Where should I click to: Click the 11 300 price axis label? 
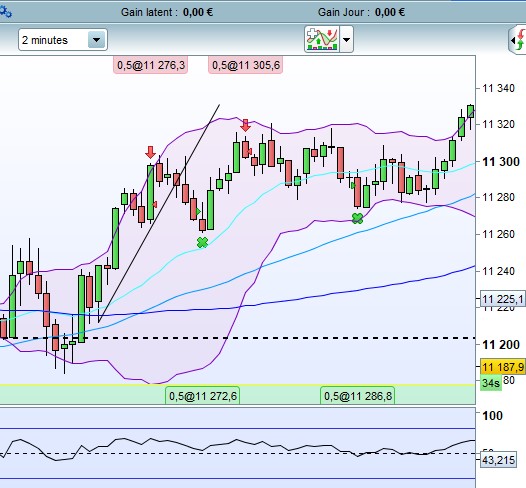[501, 162]
